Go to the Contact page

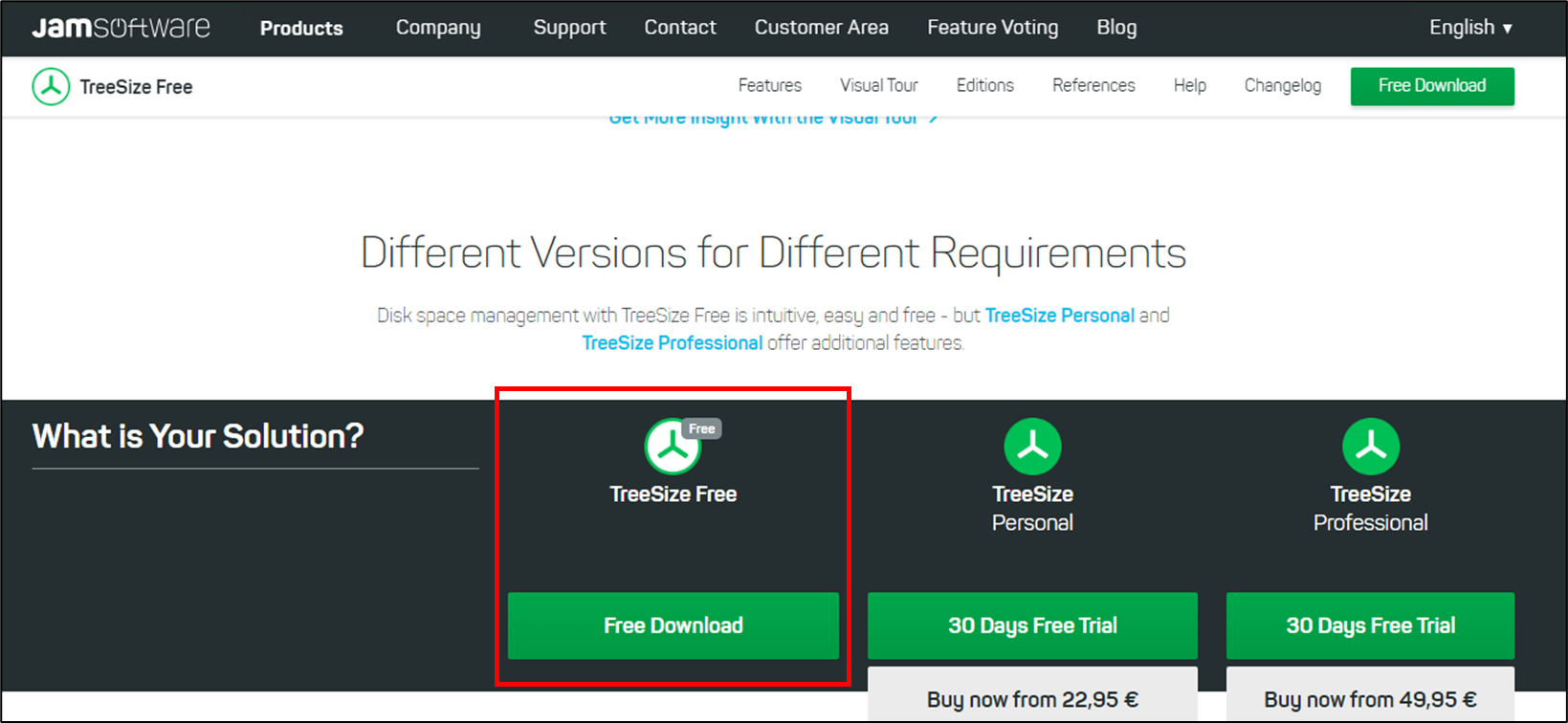(680, 28)
